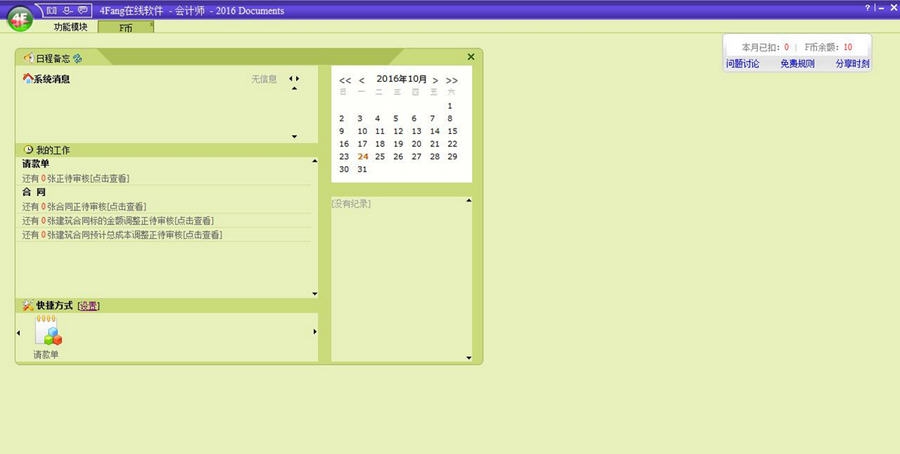The height and width of the screenshot is (454, 900).
Task: Select the F币 tab
Action: [126, 28]
